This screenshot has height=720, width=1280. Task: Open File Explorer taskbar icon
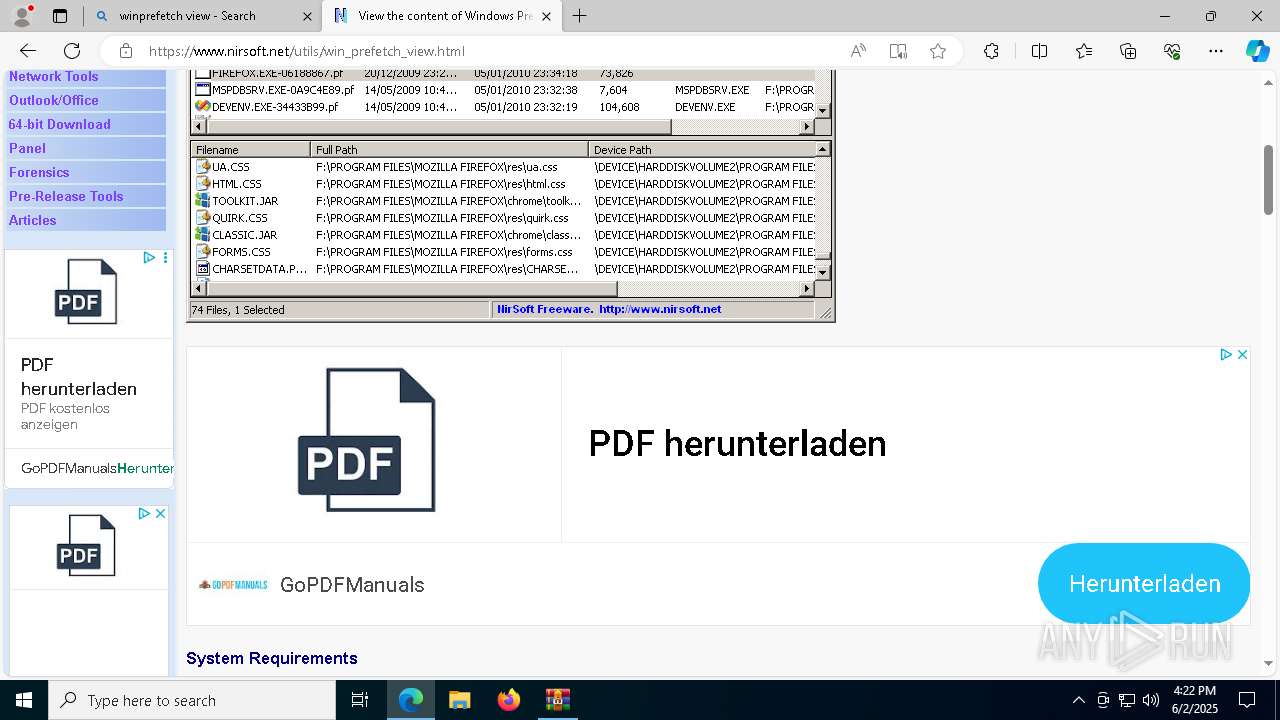pyautogui.click(x=460, y=700)
